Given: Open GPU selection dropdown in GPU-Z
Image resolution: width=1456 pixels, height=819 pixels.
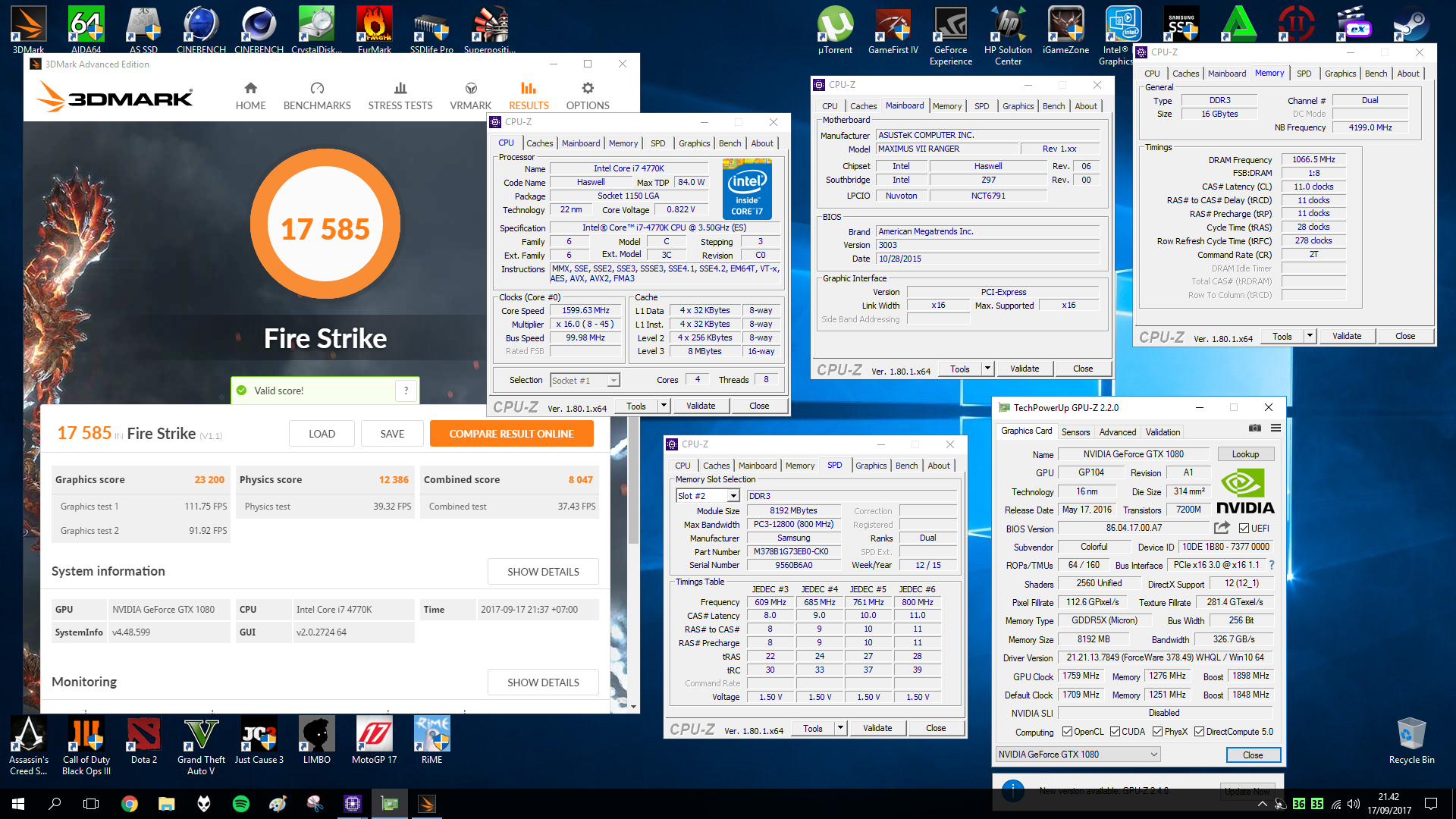Looking at the screenshot, I should point(1078,755).
